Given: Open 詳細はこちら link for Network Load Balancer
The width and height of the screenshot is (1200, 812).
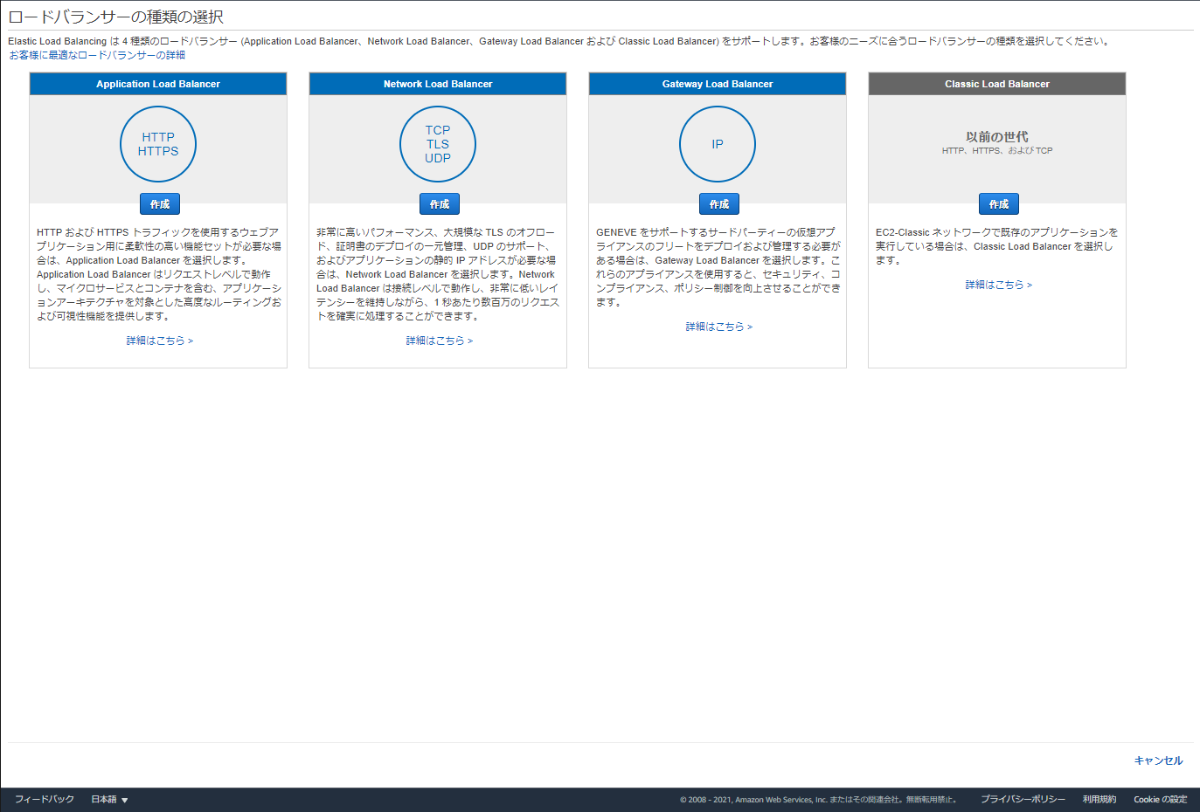Looking at the screenshot, I should point(439,341).
